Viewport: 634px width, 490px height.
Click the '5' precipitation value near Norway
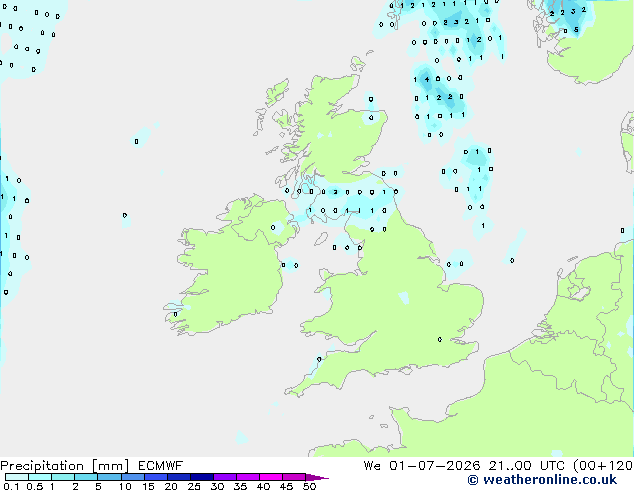(x=576, y=30)
